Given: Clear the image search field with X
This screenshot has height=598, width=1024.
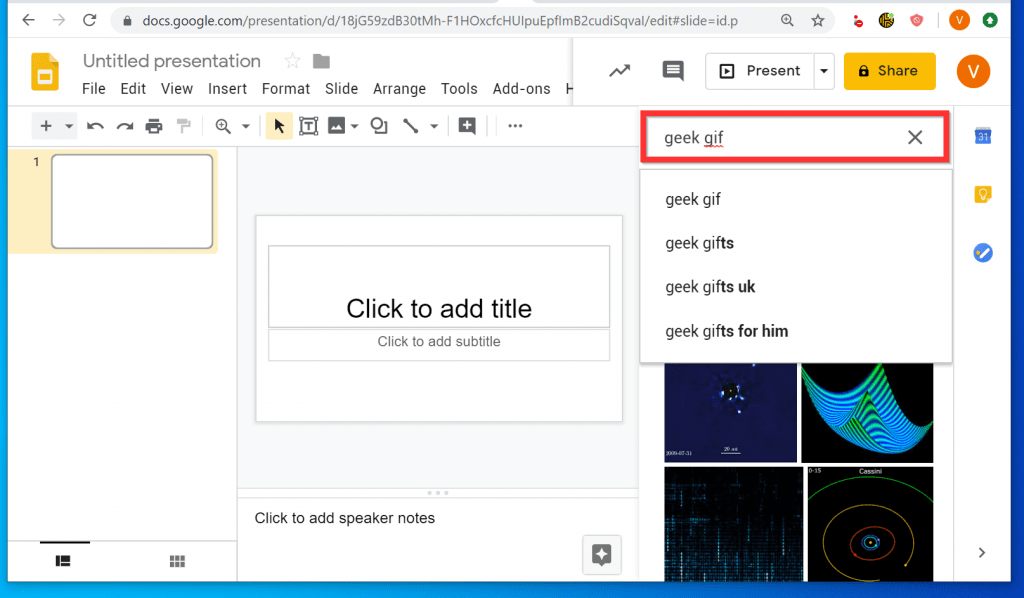Looking at the screenshot, I should (x=915, y=138).
